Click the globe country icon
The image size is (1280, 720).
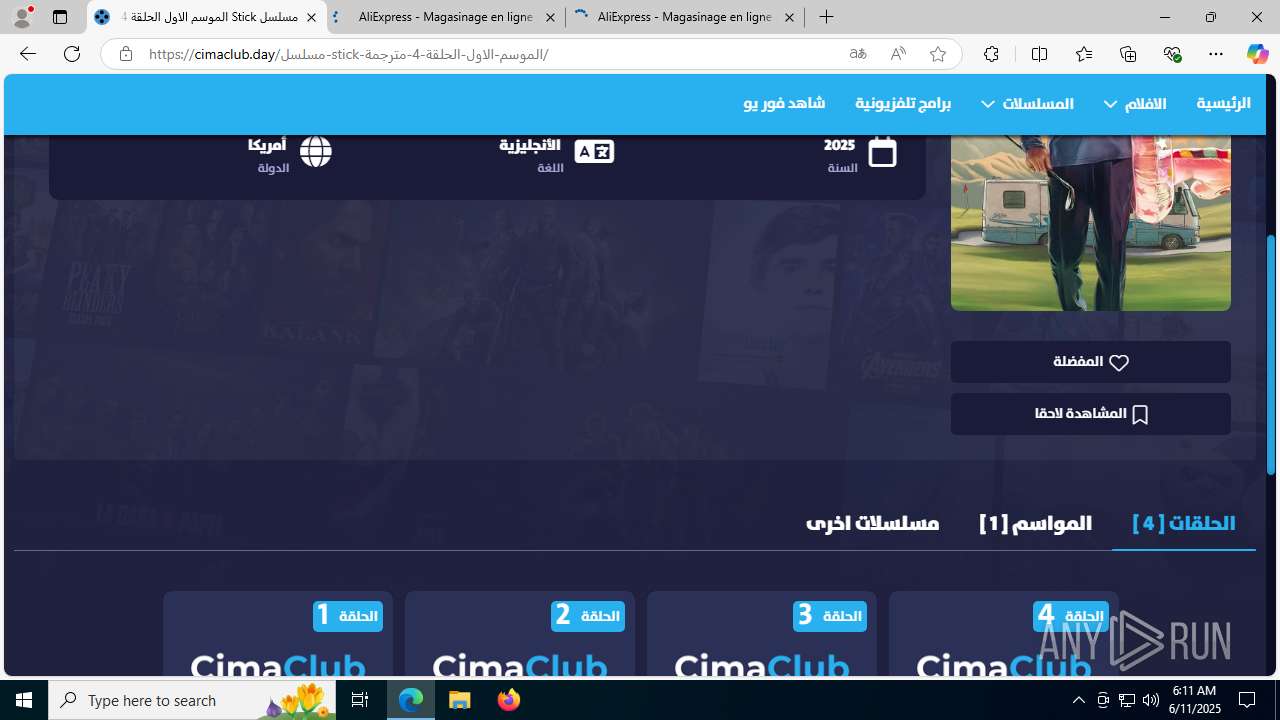(x=316, y=151)
